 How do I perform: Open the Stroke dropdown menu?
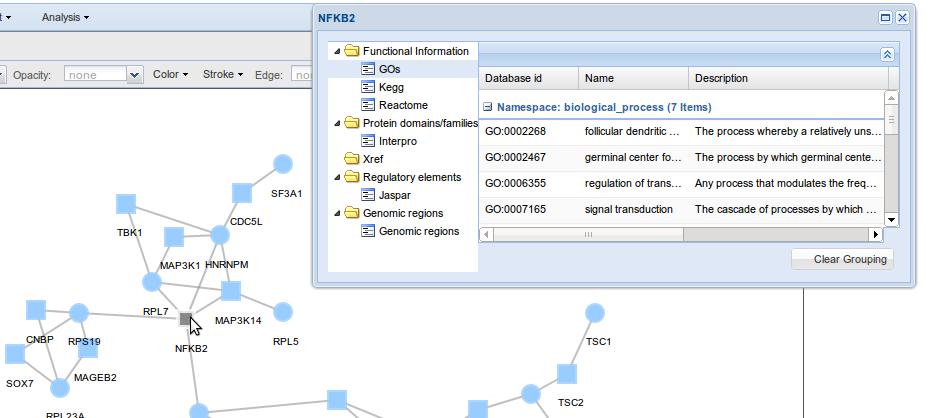tap(223, 74)
